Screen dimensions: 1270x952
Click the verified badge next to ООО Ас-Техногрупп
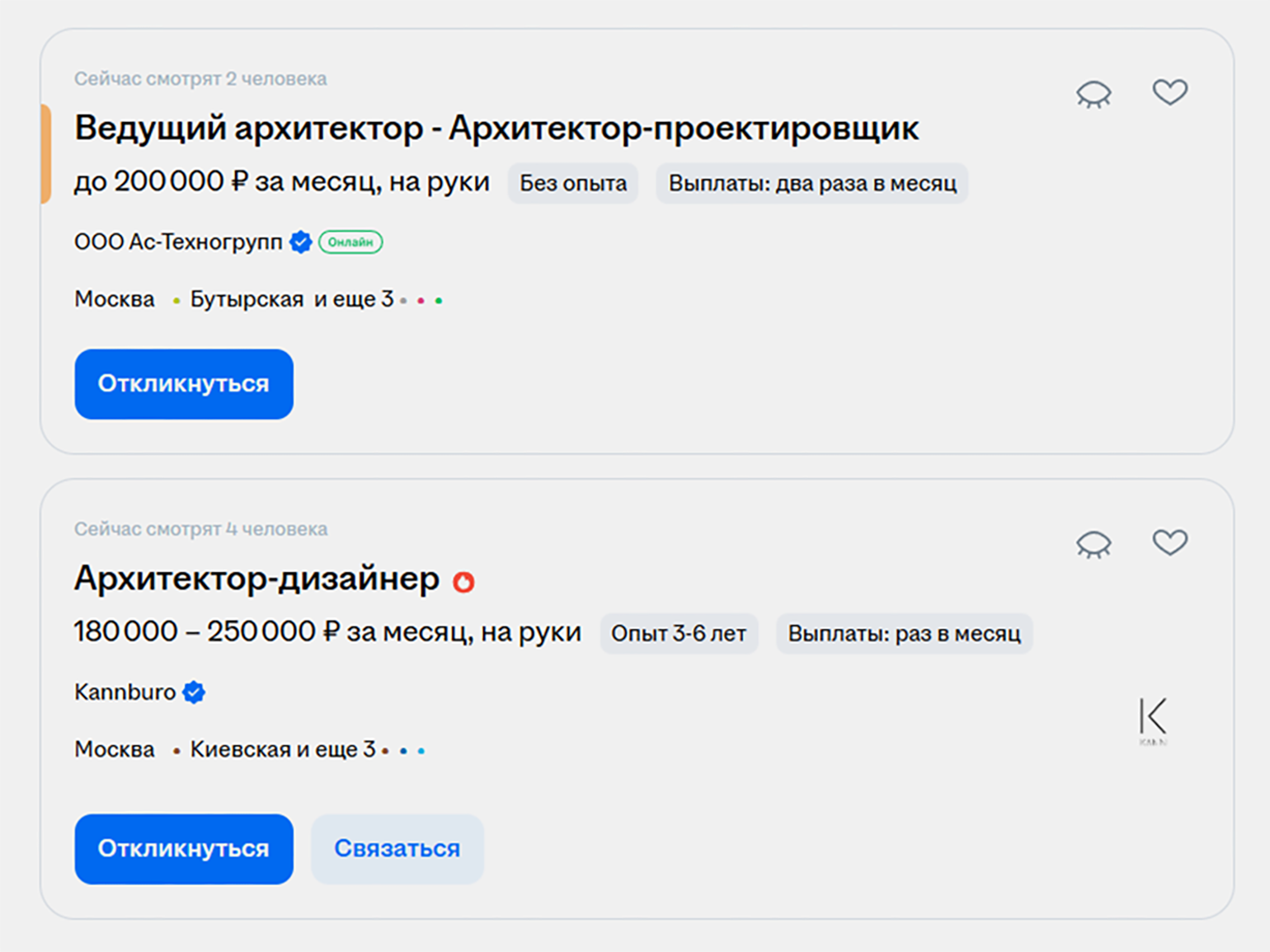[301, 242]
